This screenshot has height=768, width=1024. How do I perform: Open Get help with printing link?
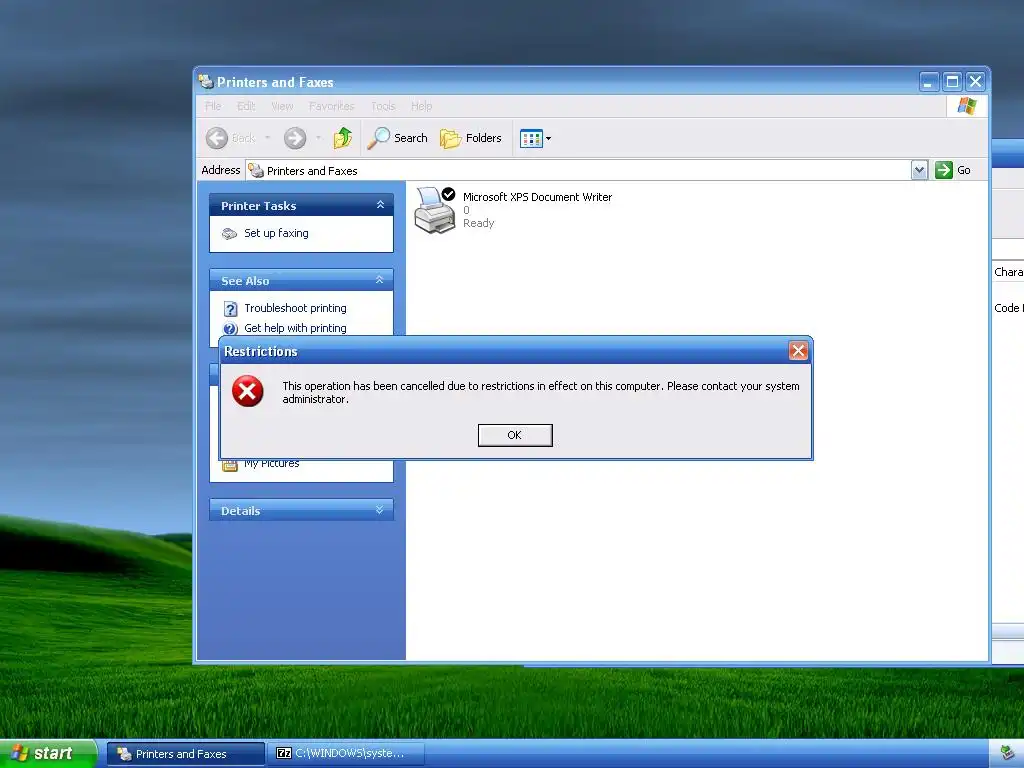[295, 328]
